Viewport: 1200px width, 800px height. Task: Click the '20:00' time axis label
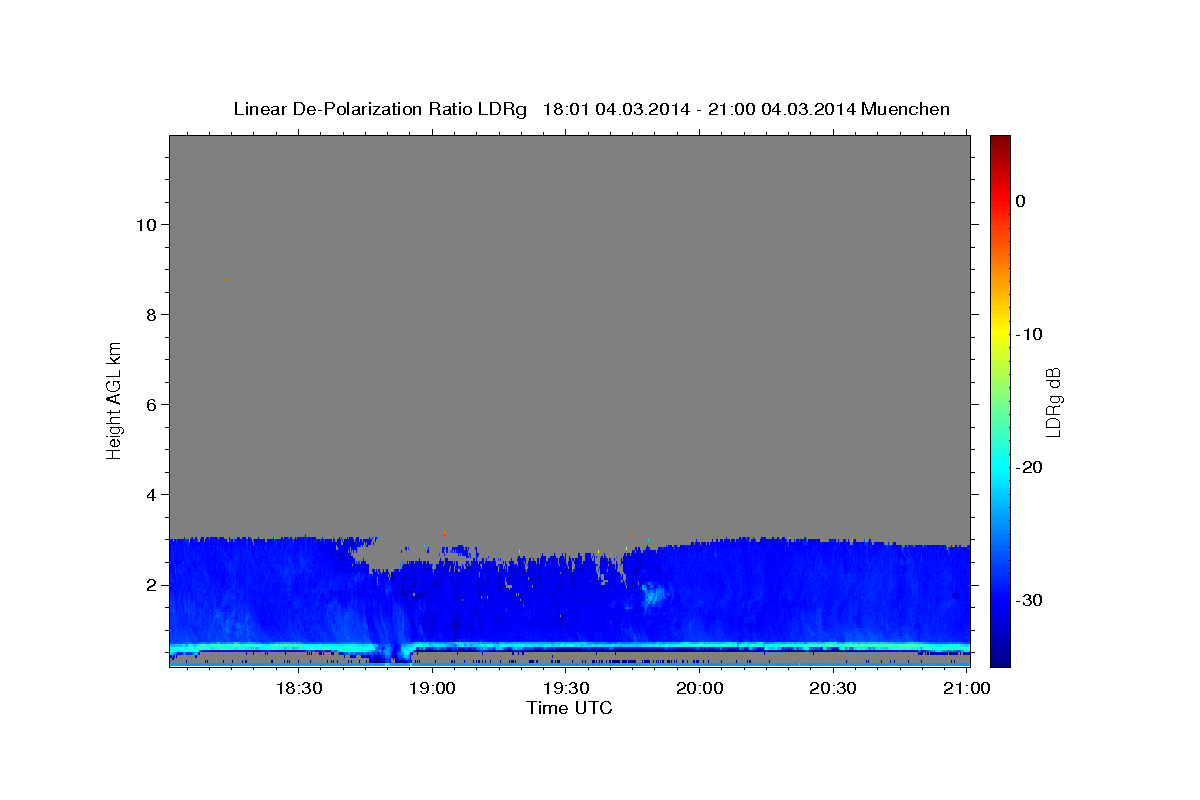point(700,689)
